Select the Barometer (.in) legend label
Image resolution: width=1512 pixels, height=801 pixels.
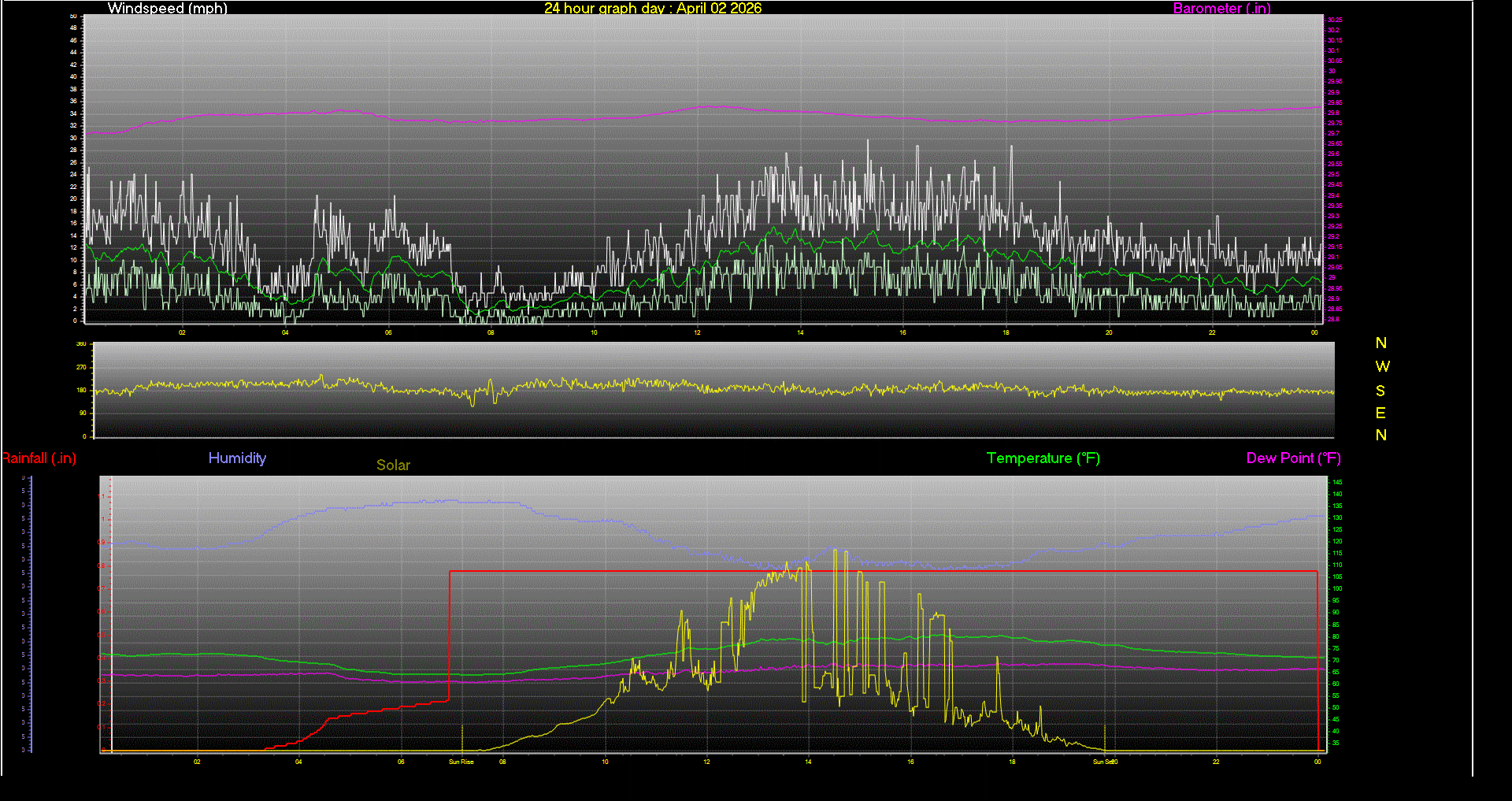pos(1222,9)
